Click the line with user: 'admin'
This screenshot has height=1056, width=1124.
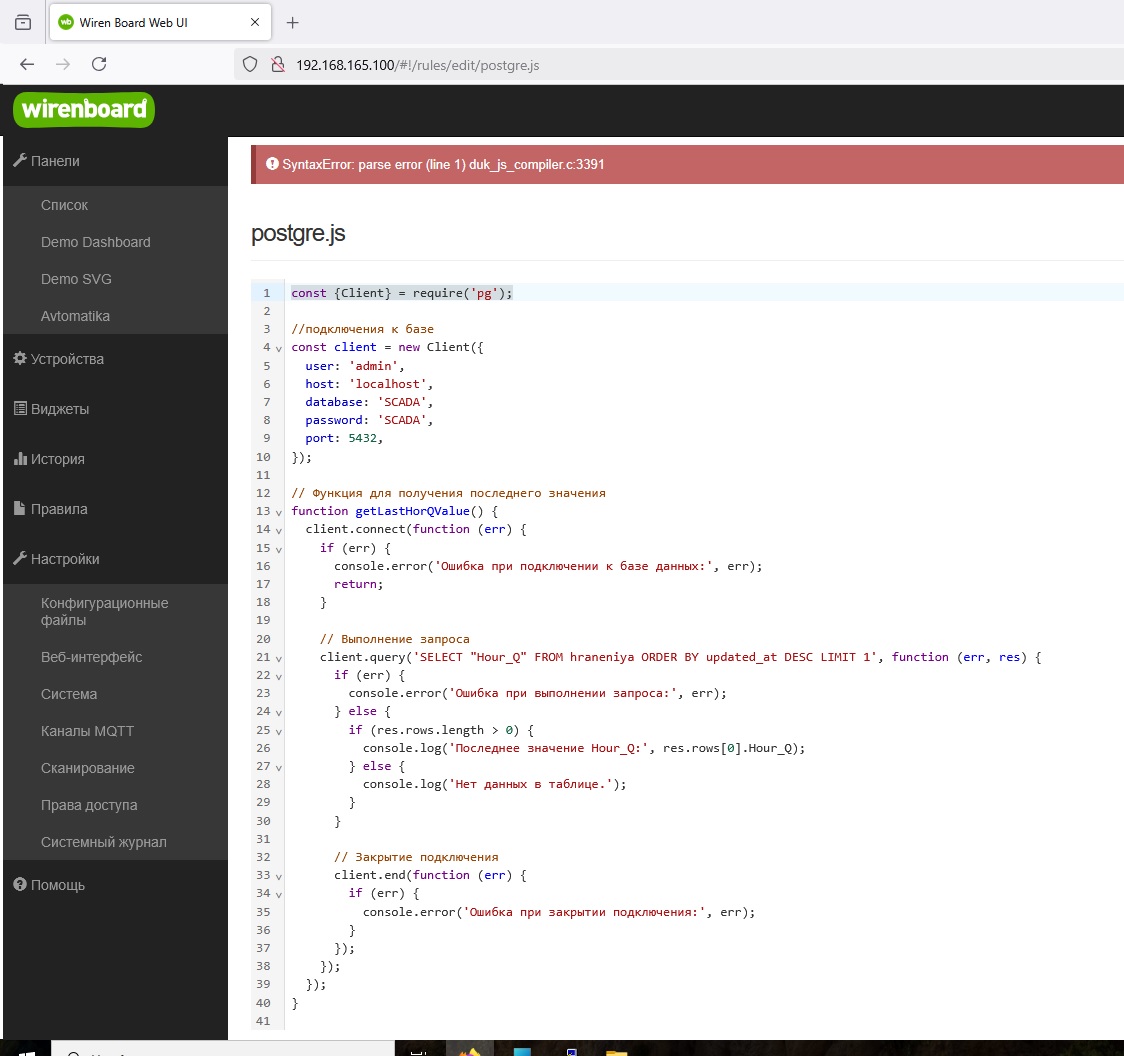(355, 366)
